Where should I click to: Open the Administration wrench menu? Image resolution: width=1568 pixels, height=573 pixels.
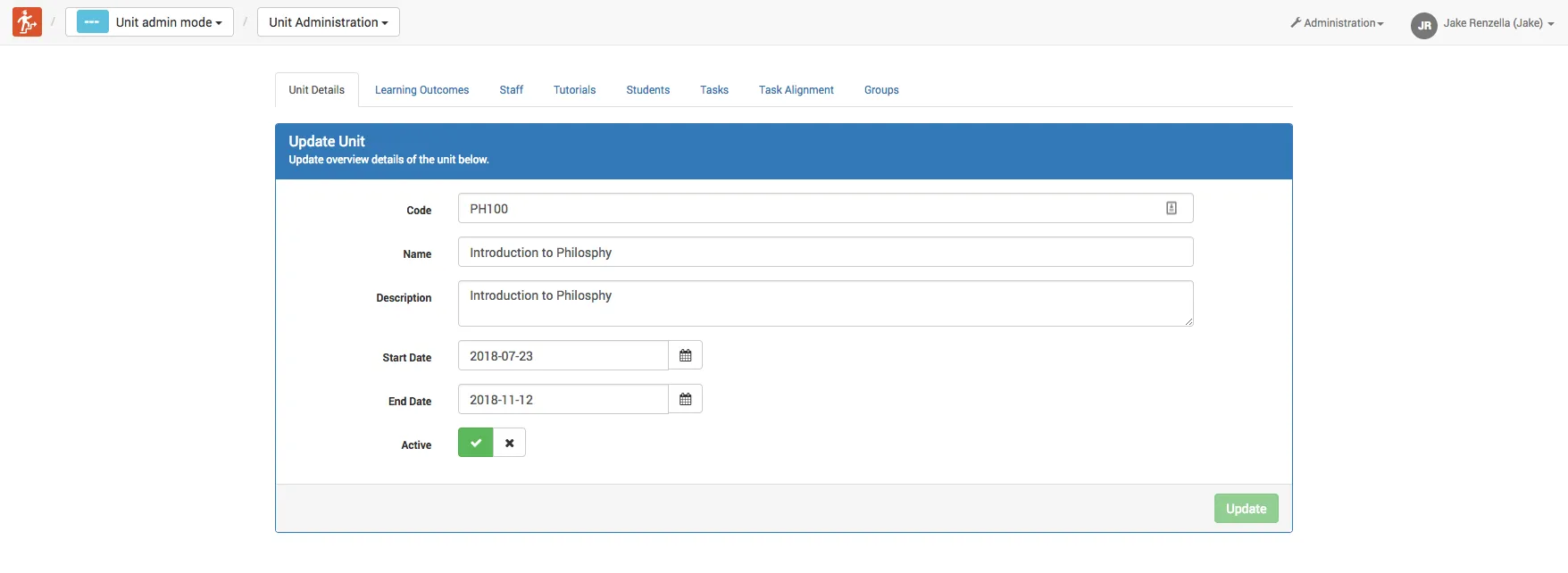click(x=1337, y=23)
